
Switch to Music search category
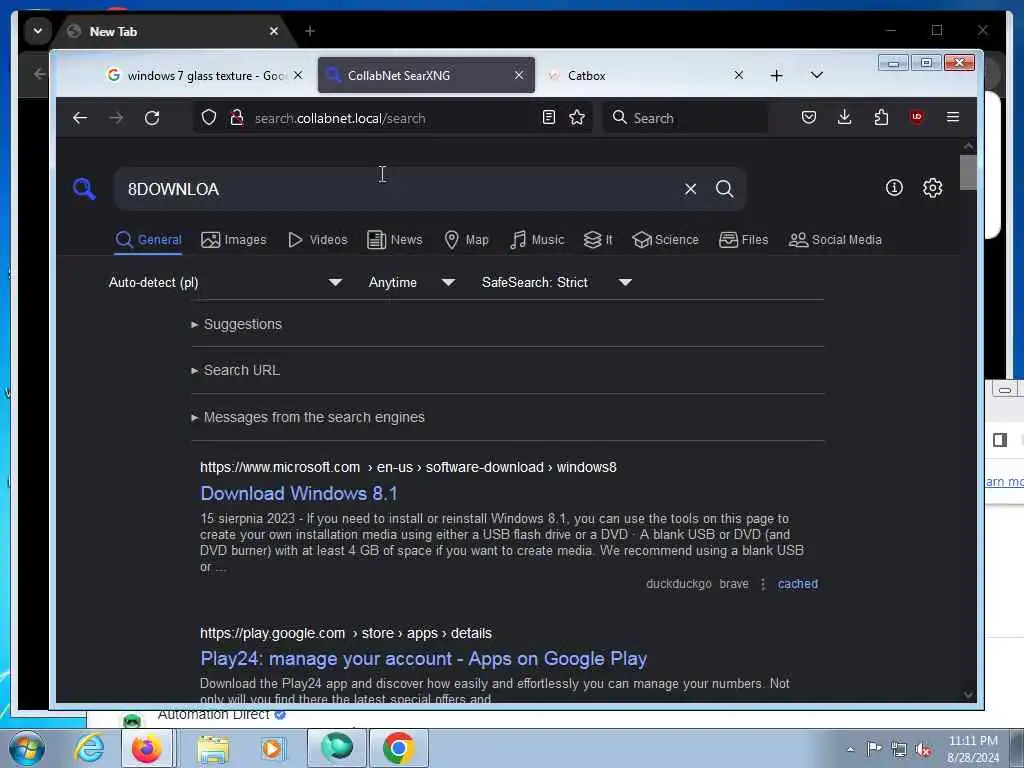[x=537, y=240]
